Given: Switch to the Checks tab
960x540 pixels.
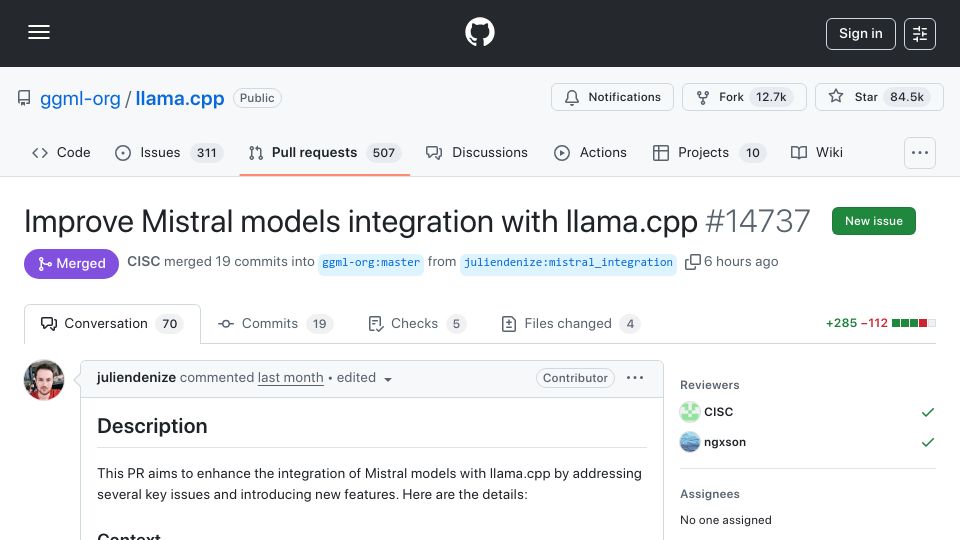Looking at the screenshot, I should [x=417, y=324].
